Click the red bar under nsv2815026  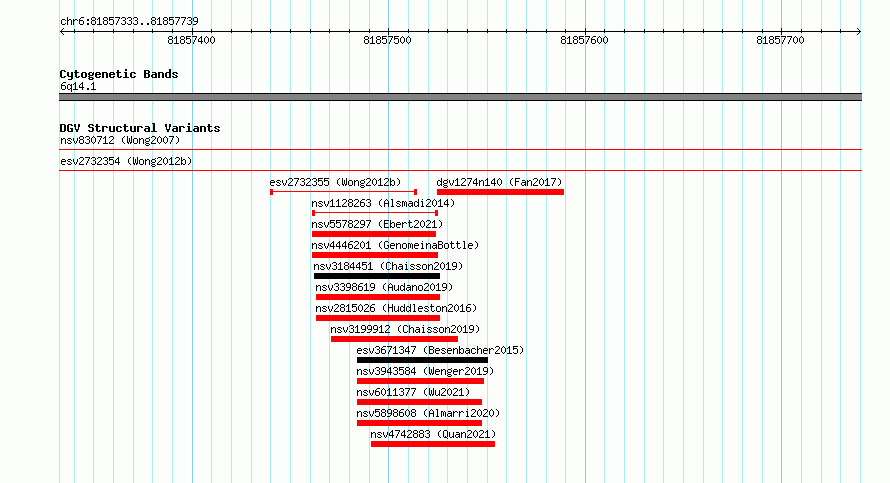click(378, 318)
